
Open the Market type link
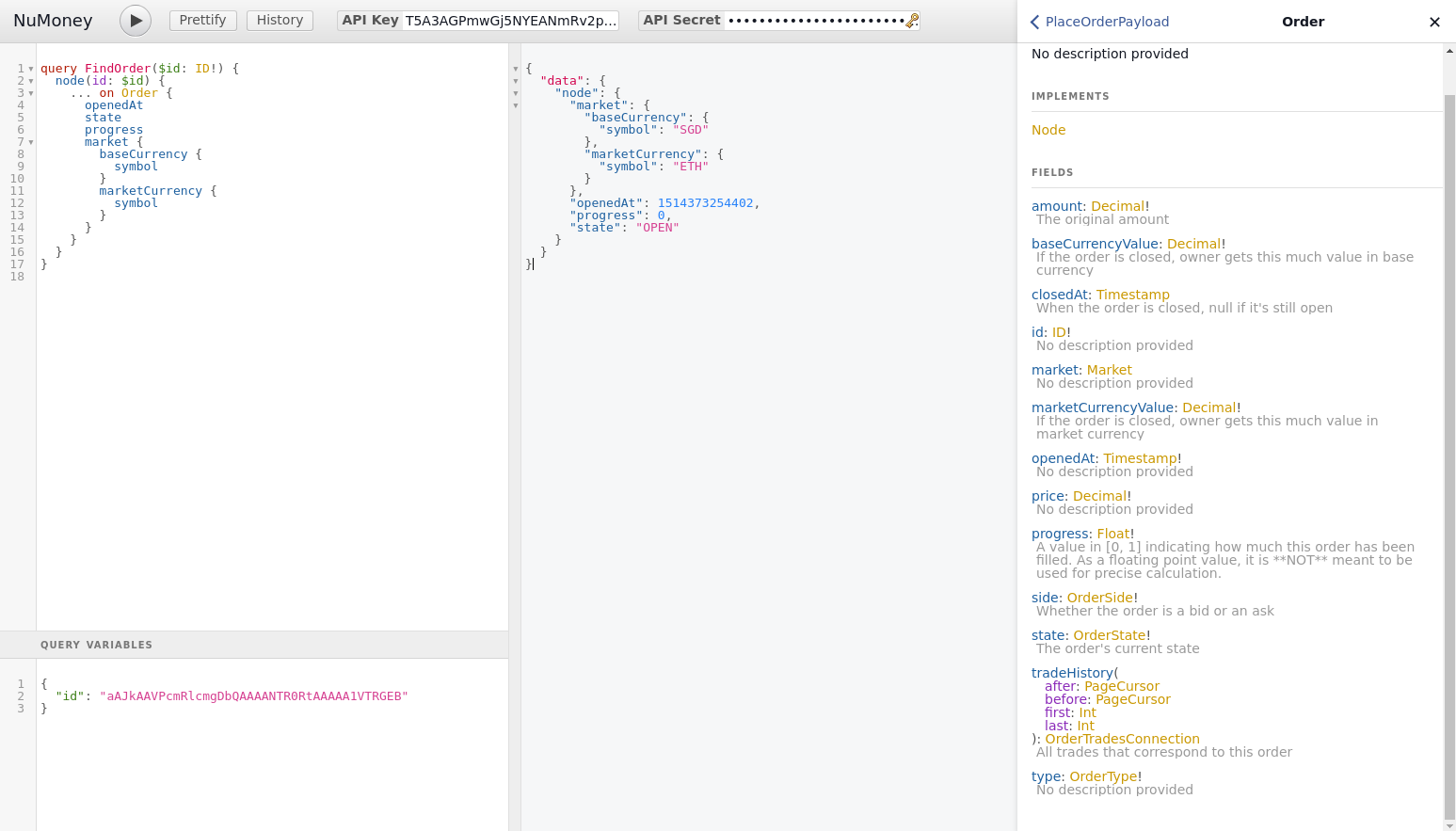tap(1110, 370)
